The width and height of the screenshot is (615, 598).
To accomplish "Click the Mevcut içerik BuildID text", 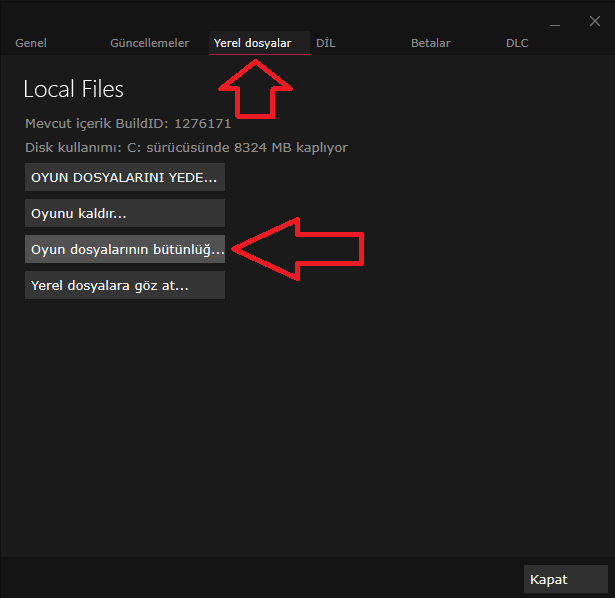I will point(128,124).
